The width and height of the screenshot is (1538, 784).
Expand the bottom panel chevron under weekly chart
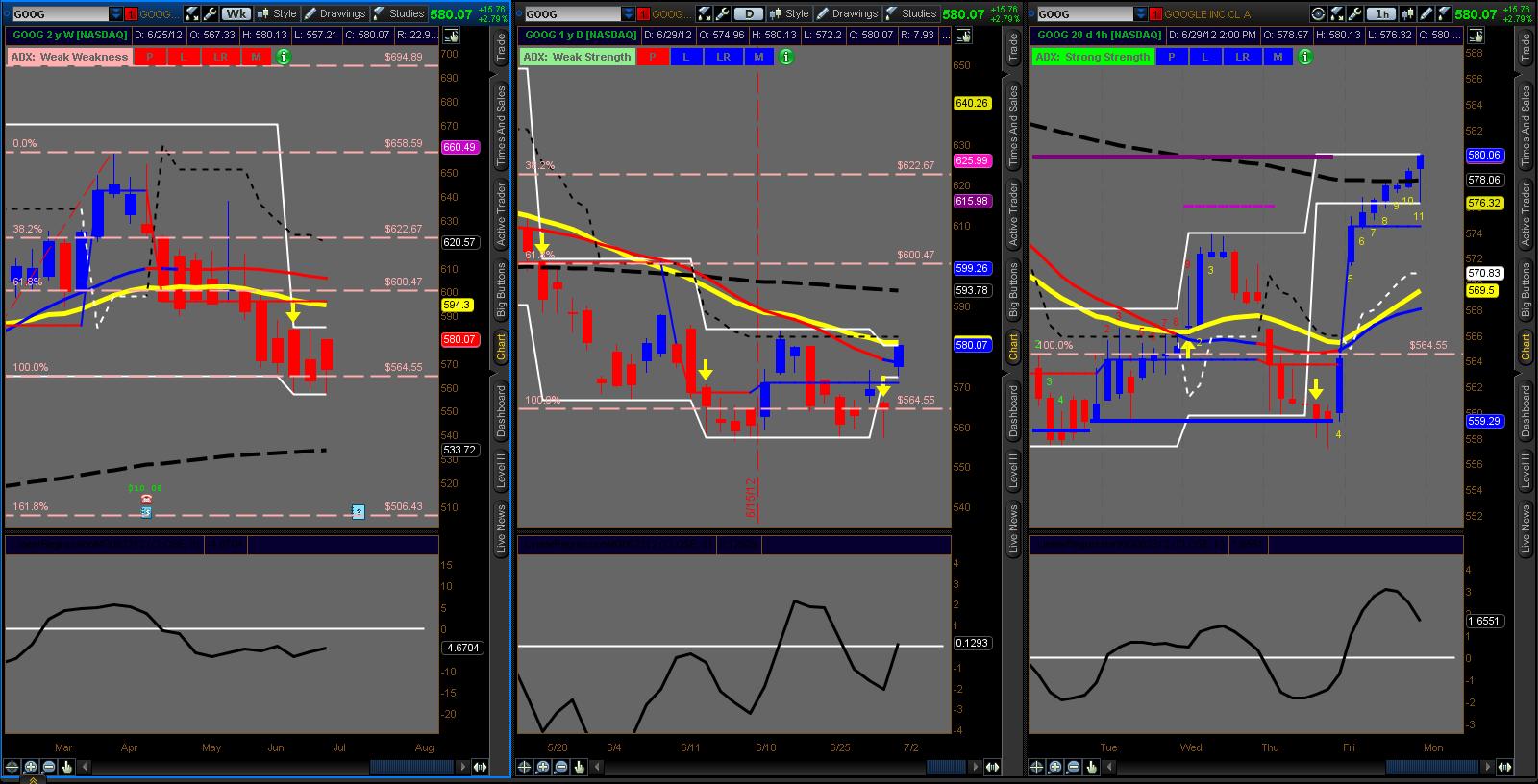tap(33, 779)
